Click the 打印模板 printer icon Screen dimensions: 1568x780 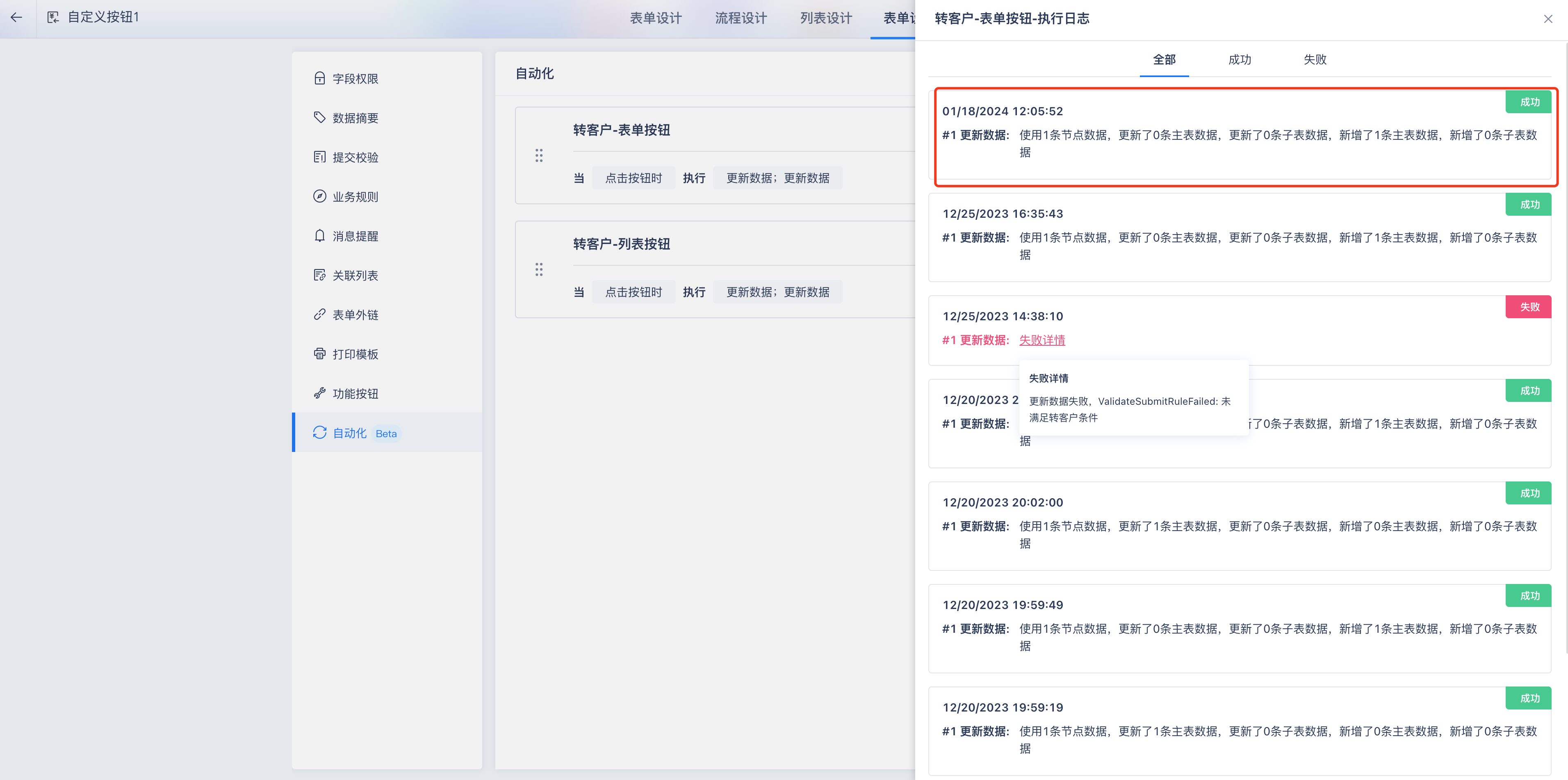319,354
